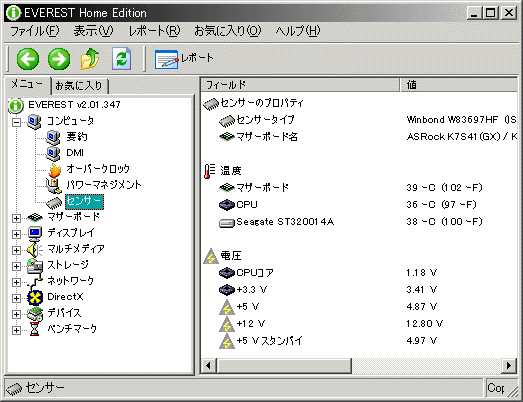Image resolution: width=523 pixels, height=402 pixels.
Task: Click the CPU chip icon under 温度
Action: pyautogui.click(x=227, y=205)
